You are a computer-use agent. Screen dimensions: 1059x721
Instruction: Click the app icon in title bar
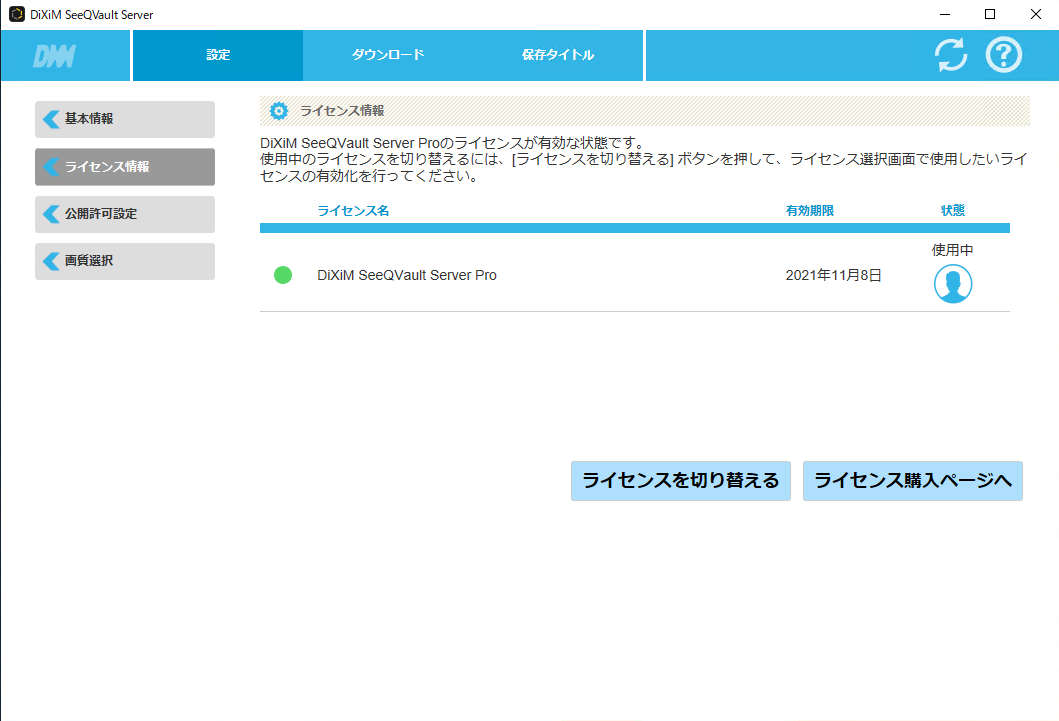16,14
